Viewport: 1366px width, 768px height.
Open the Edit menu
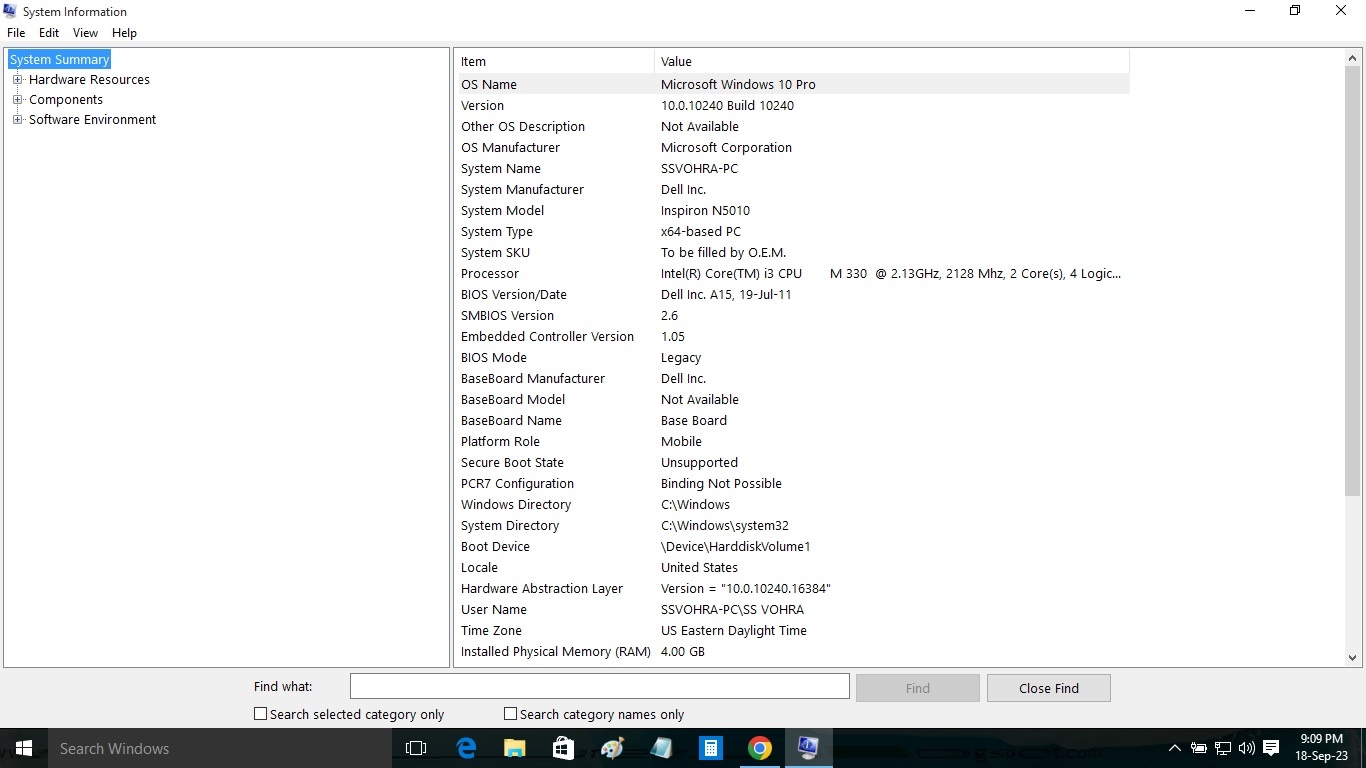coord(49,33)
